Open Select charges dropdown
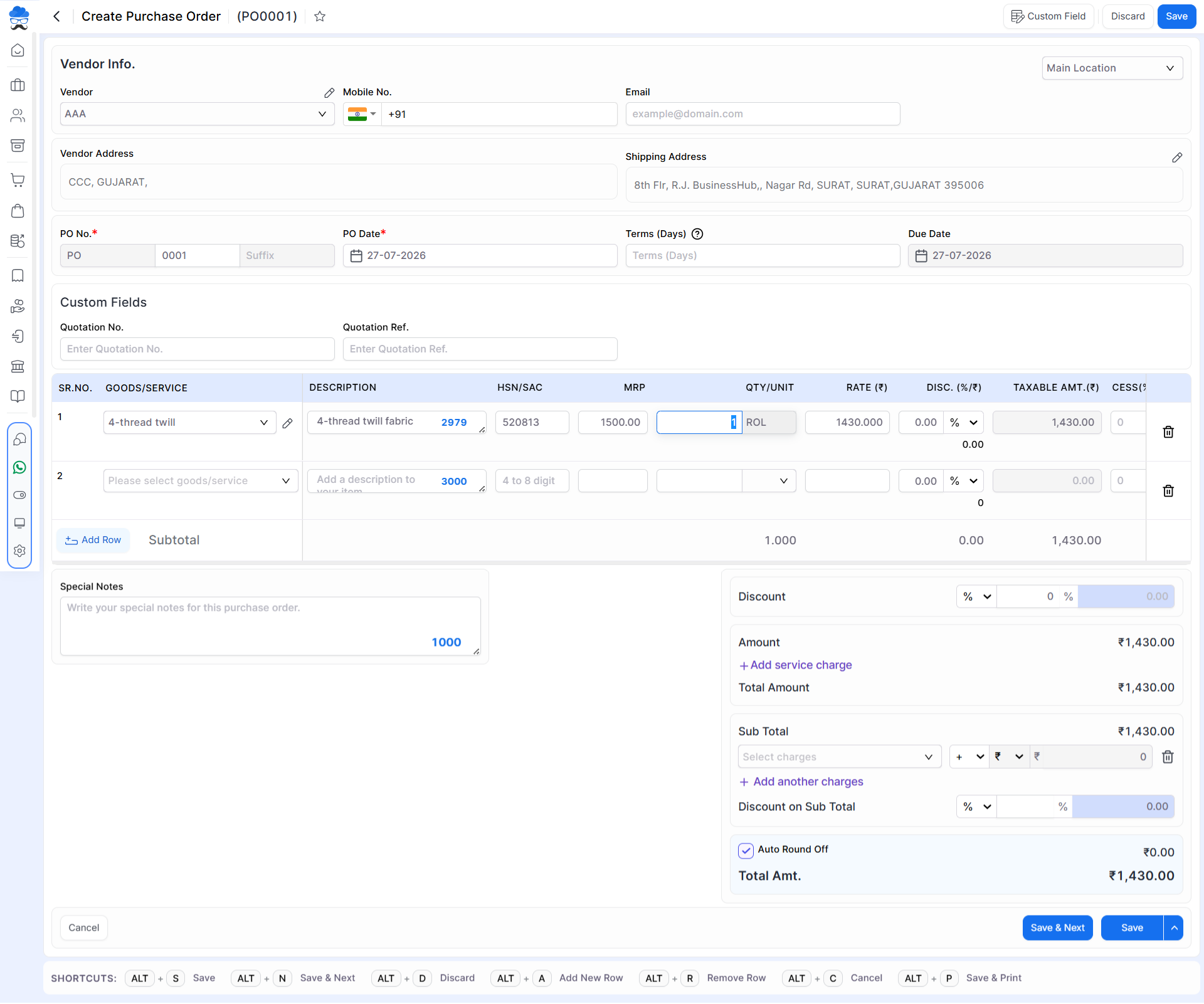The width and height of the screenshot is (1204, 1004). pos(839,757)
